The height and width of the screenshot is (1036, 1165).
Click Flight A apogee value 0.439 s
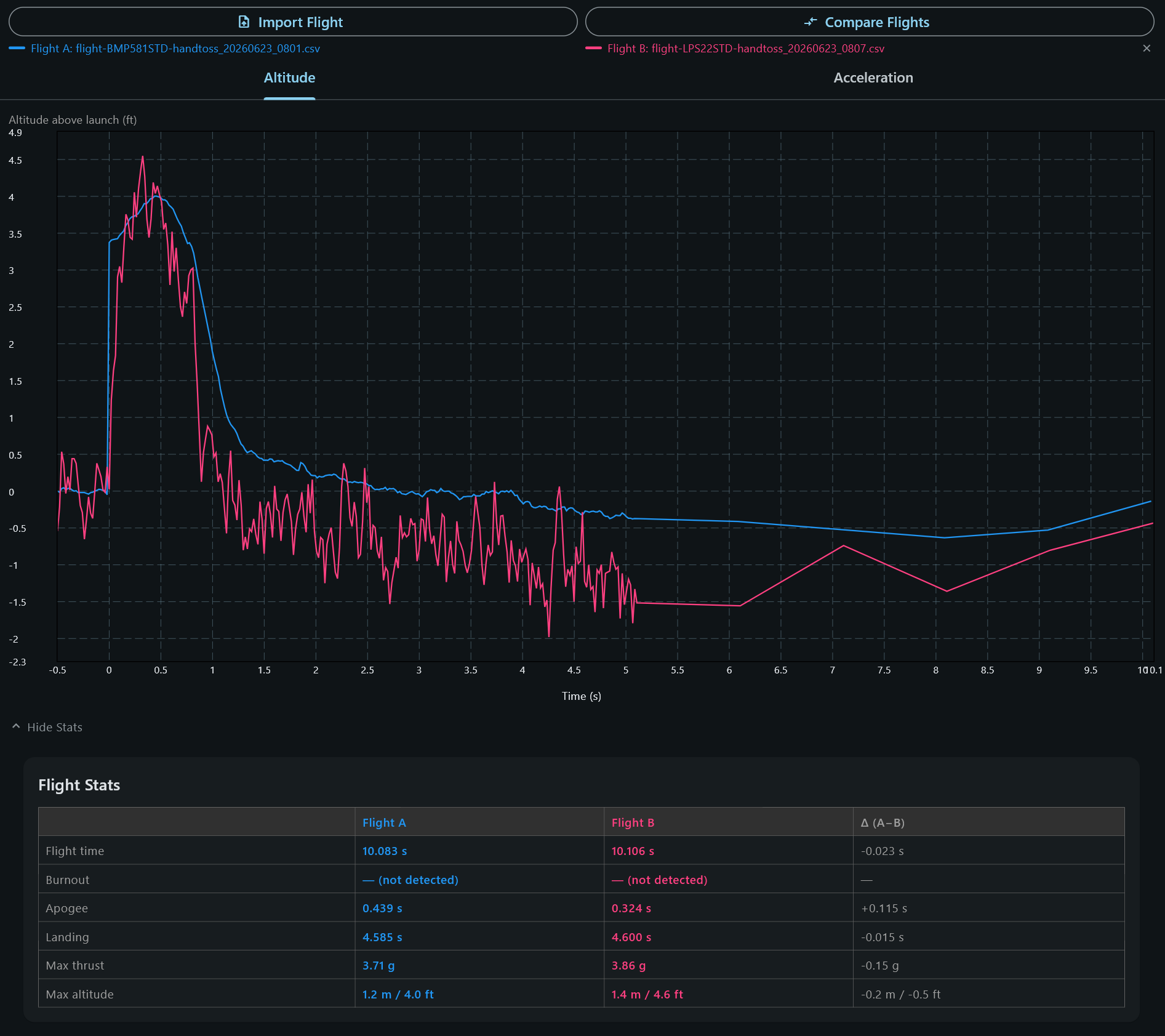(x=382, y=908)
